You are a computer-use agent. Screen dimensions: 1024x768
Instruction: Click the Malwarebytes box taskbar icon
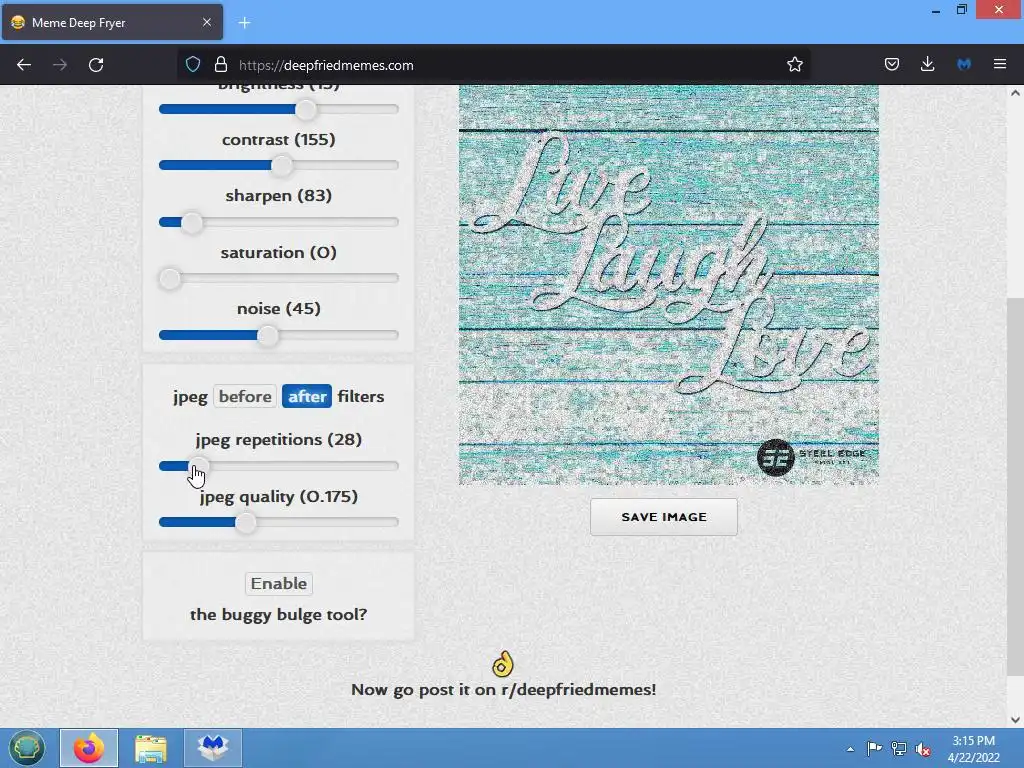(213, 748)
